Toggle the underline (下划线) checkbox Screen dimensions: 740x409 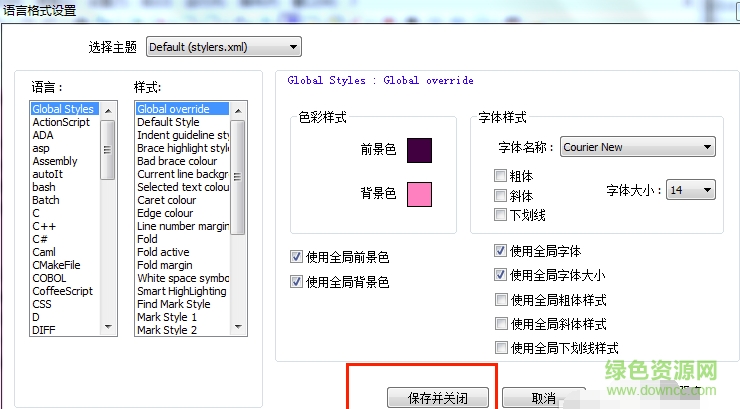pyautogui.click(x=501, y=215)
